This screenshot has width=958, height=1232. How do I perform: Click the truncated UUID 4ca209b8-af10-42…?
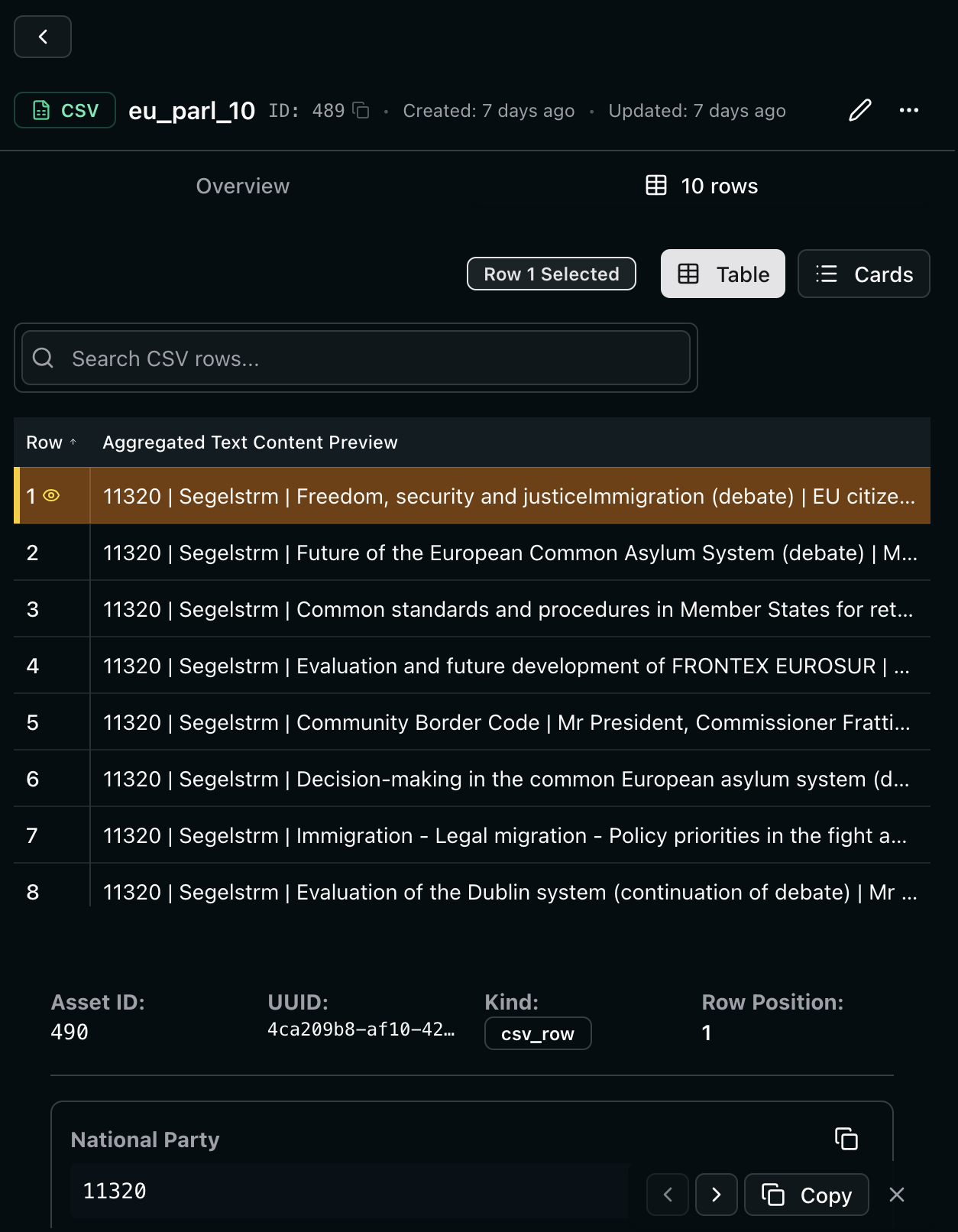point(361,1029)
